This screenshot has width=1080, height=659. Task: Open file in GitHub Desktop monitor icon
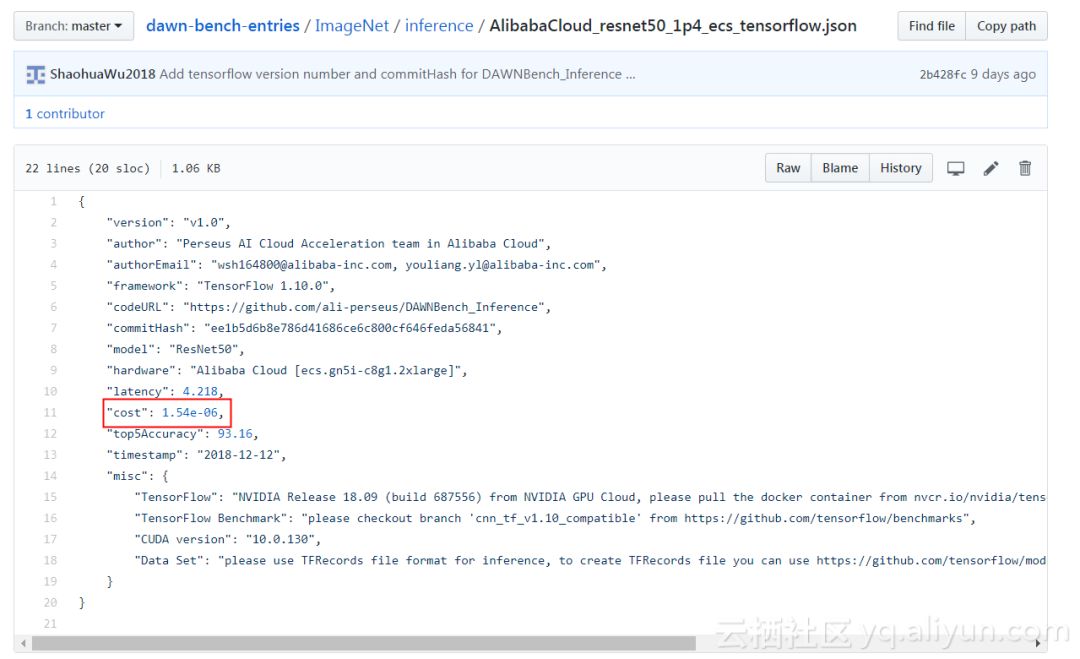[955, 169]
